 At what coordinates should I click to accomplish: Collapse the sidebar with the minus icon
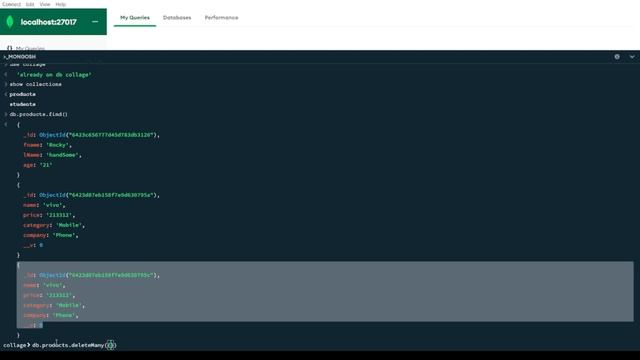[x=95, y=22]
